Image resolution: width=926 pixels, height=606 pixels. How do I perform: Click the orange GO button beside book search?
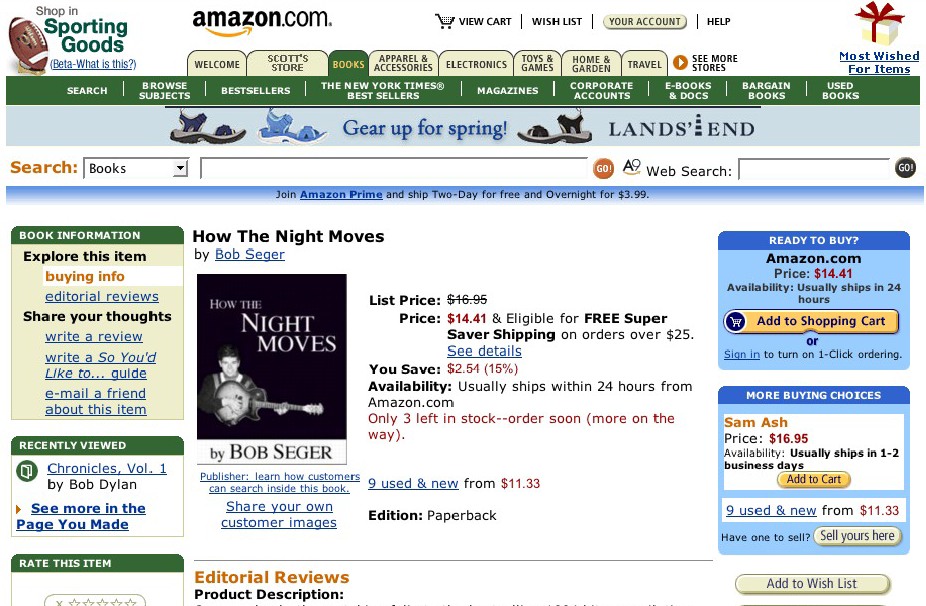[x=603, y=168]
